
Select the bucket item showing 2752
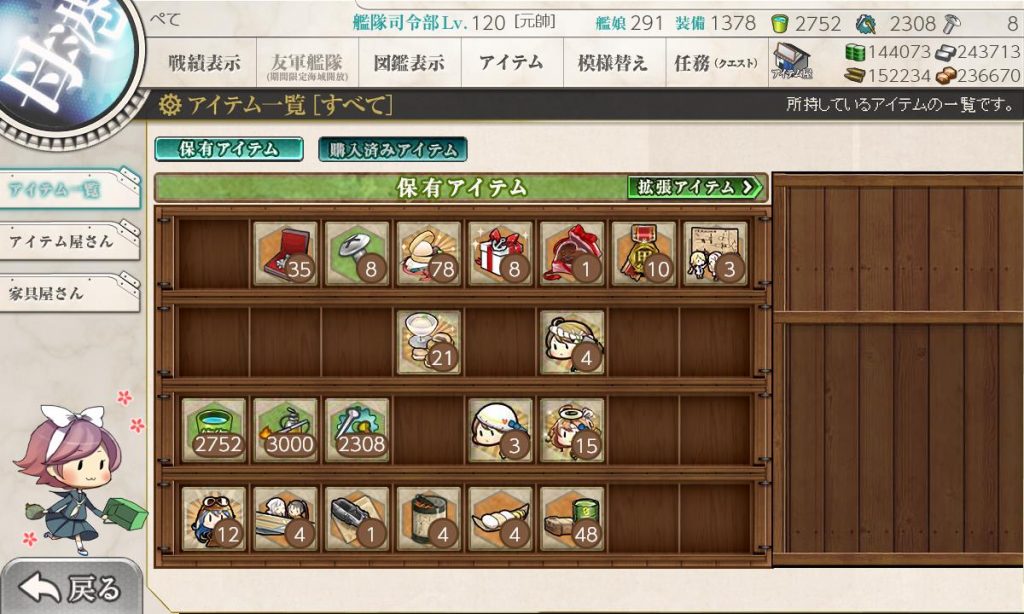coord(214,430)
